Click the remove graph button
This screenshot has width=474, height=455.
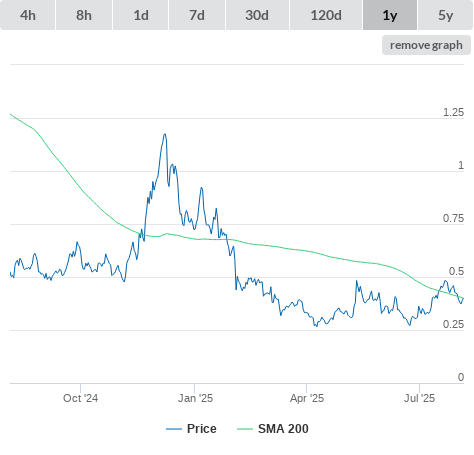[426, 45]
